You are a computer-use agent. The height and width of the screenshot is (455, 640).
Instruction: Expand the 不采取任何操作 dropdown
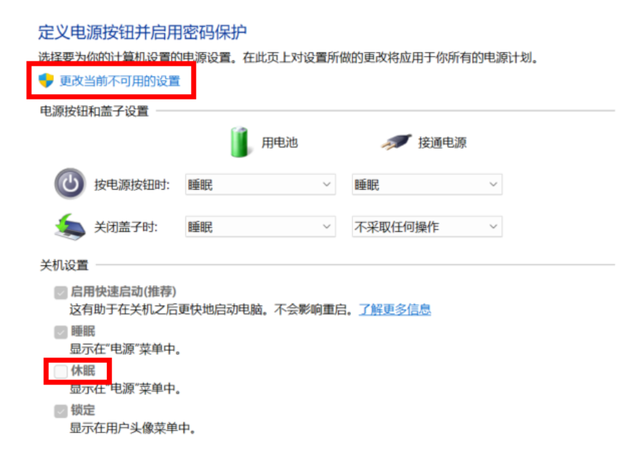click(427, 226)
